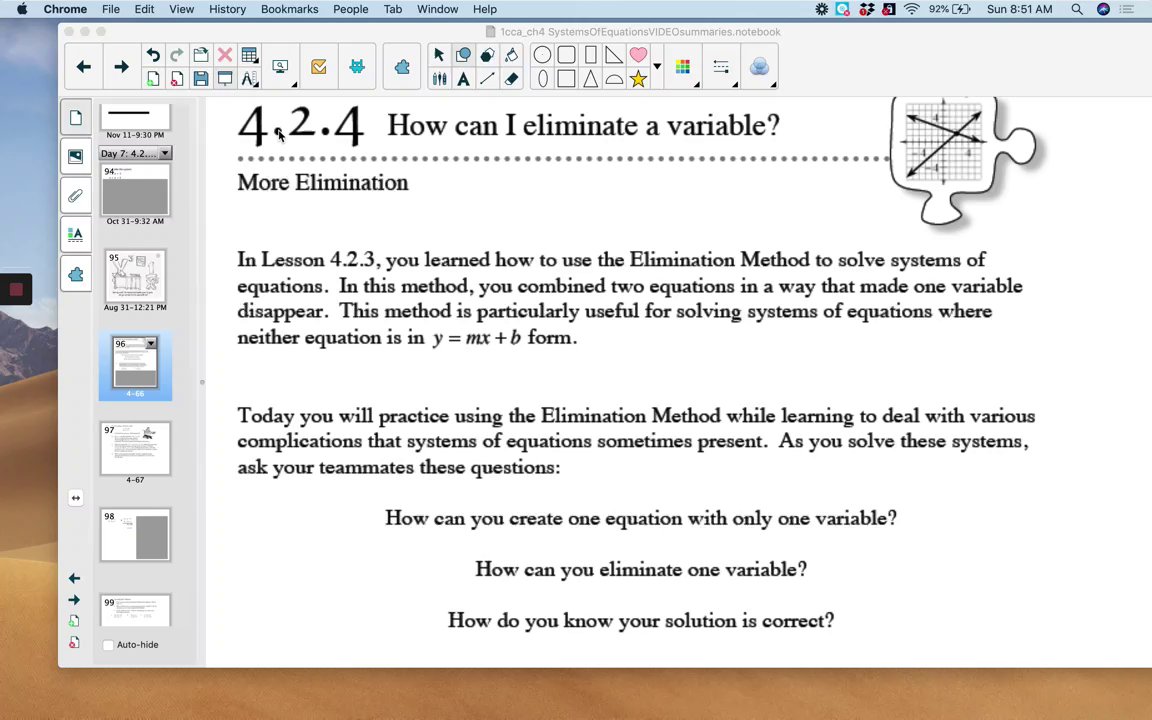Save the file with the floppy disk icon

[201, 79]
